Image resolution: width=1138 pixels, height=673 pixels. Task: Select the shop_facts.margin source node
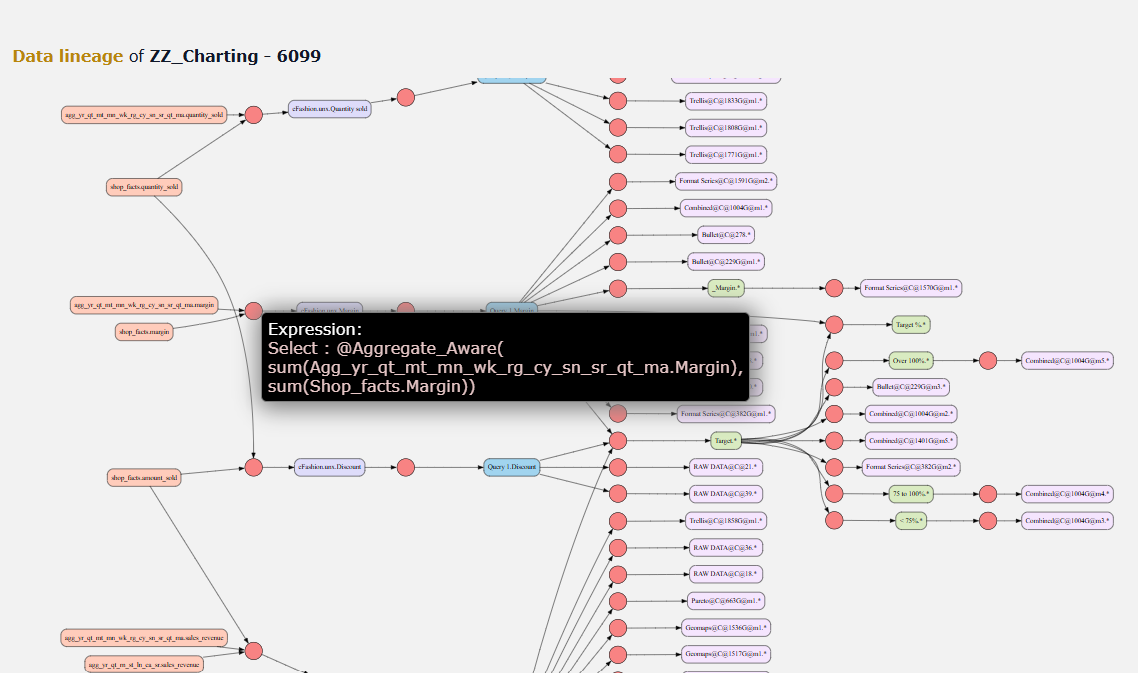click(x=144, y=332)
